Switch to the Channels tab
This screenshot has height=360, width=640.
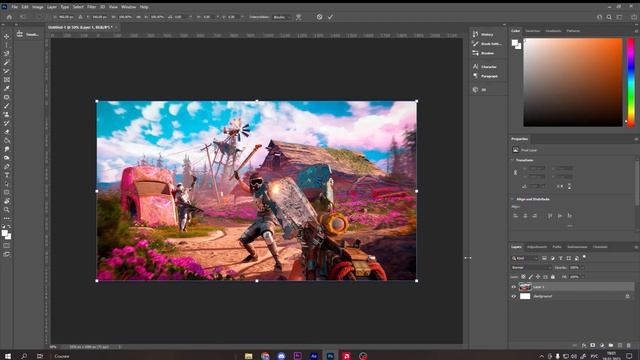coord(600,247)
